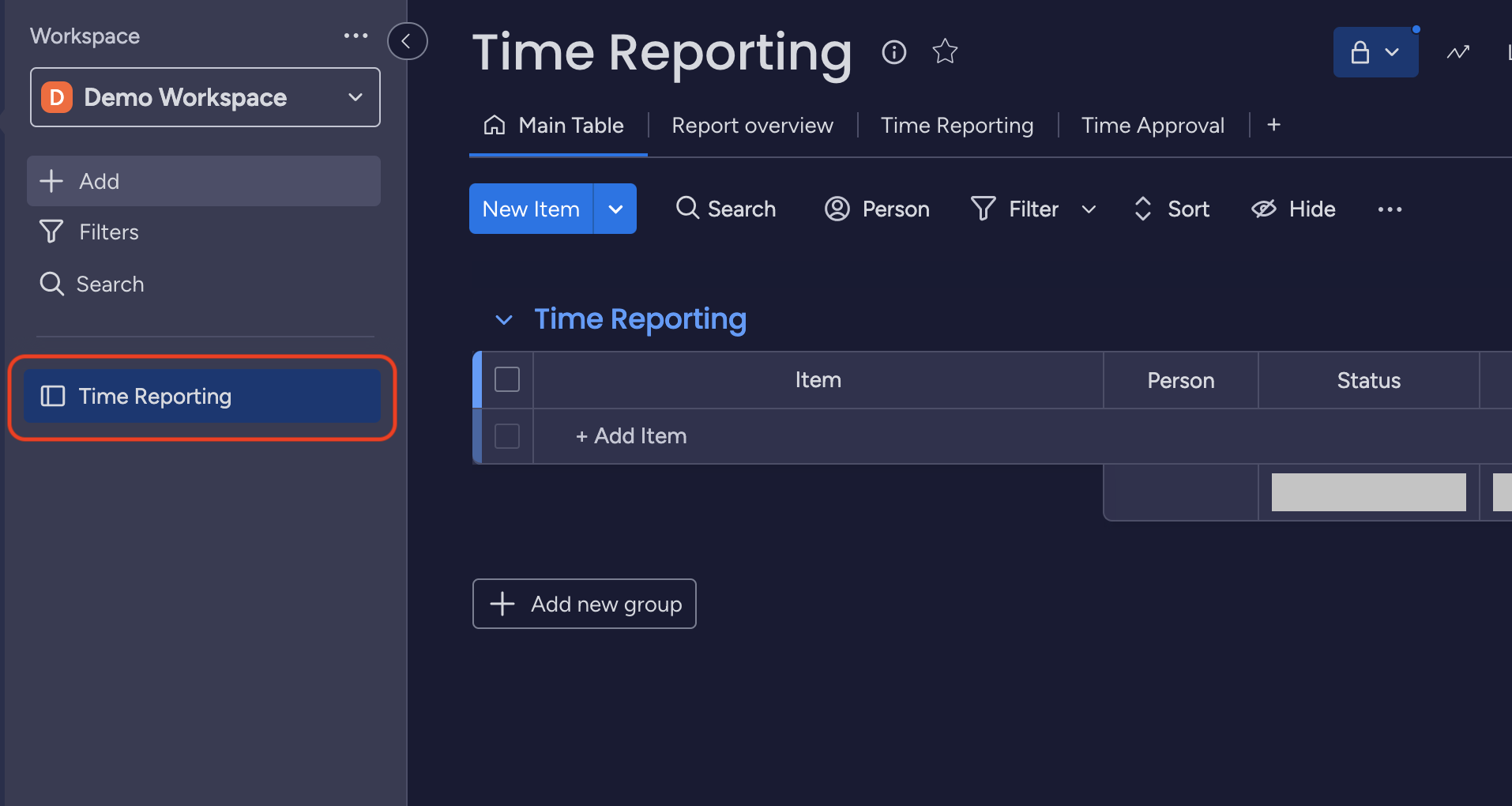Click Add new group button
The image size is (1512, 806).
584,604
